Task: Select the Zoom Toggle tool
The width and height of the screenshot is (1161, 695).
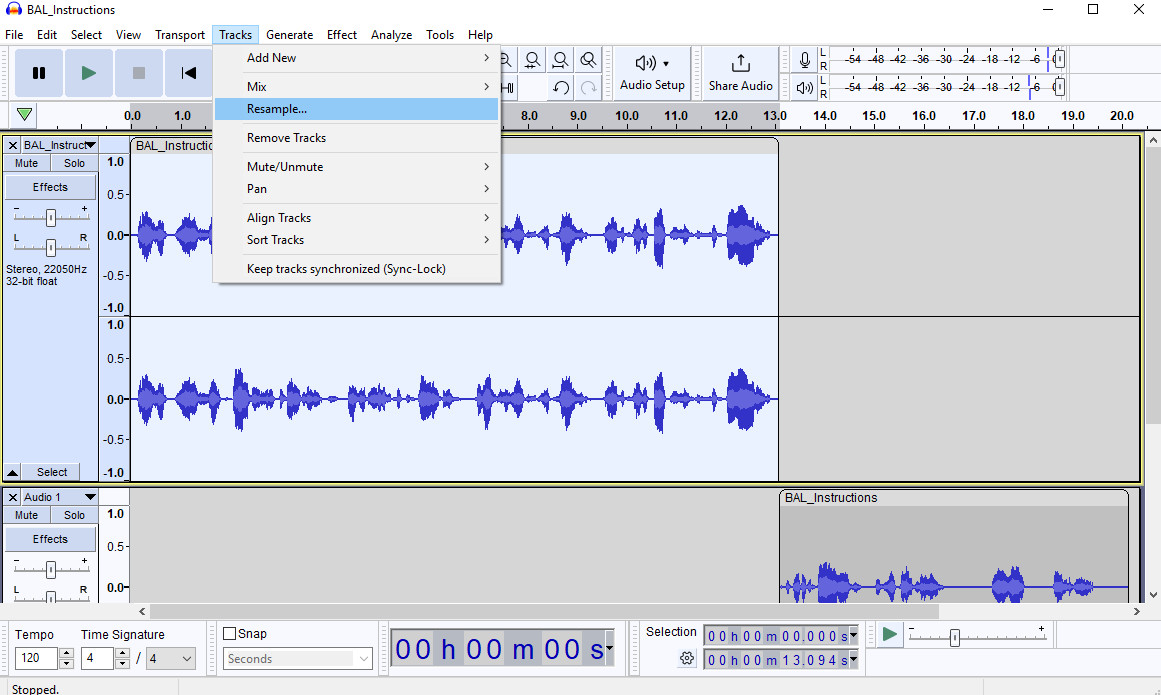Action: (588, 60)
